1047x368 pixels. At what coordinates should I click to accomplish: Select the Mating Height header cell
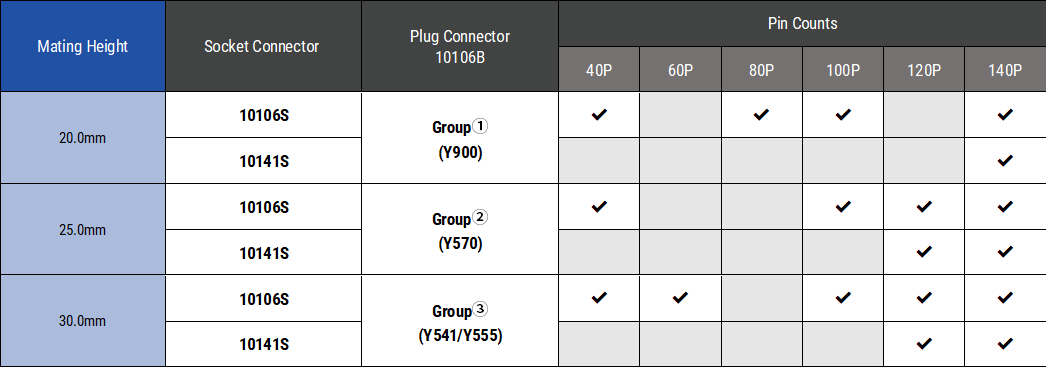(x=83, y=46)
